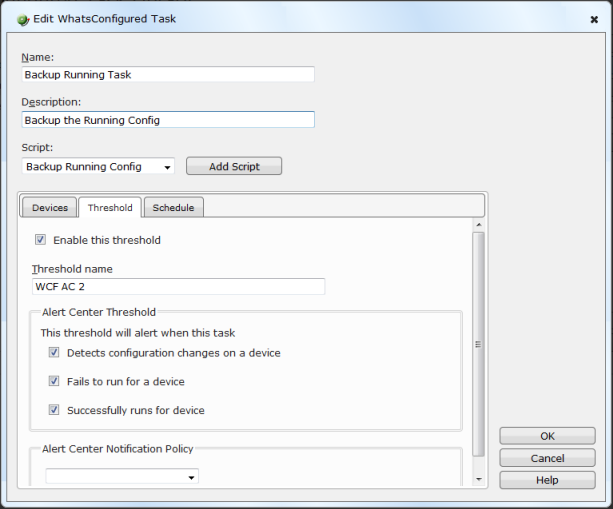
Task: Toggle Fails to run for a device
Action: point(54,381)
